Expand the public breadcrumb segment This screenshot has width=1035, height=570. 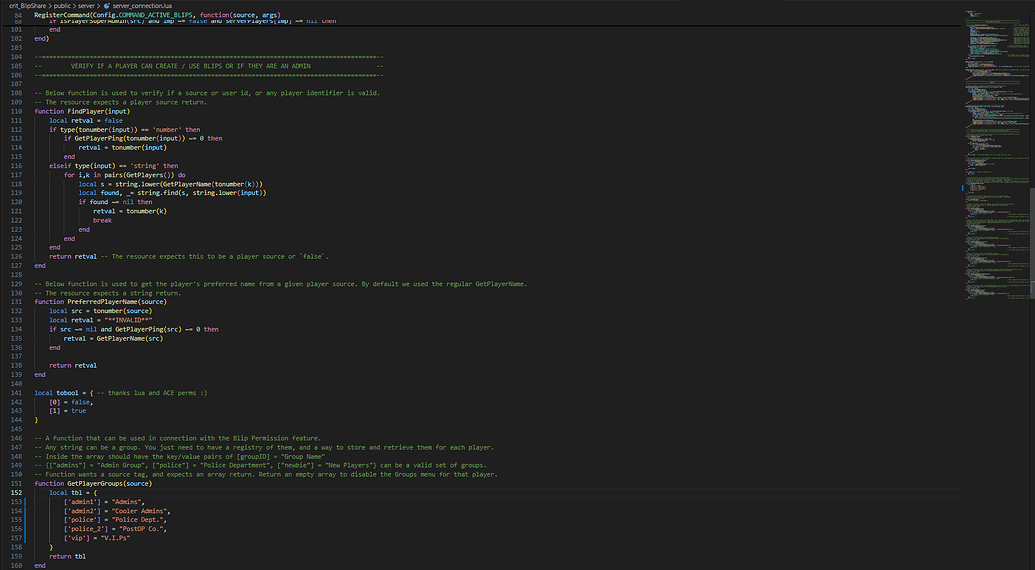[x=66, y=6]
